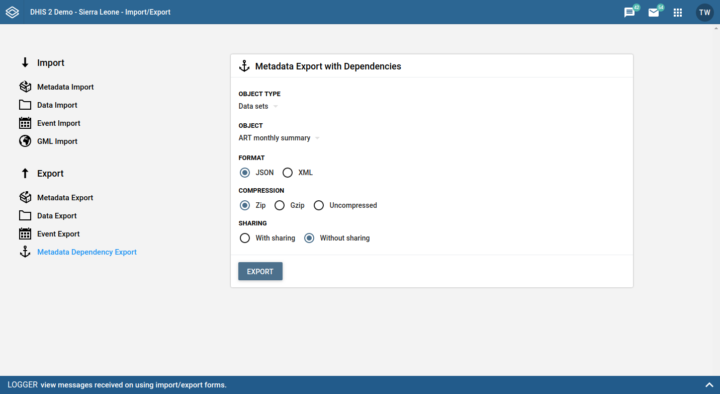Image resolution: width=720 pixels, height=394 pixels.
Task: Expand the Logger panel chevron
Action: (x=709, y=385)
